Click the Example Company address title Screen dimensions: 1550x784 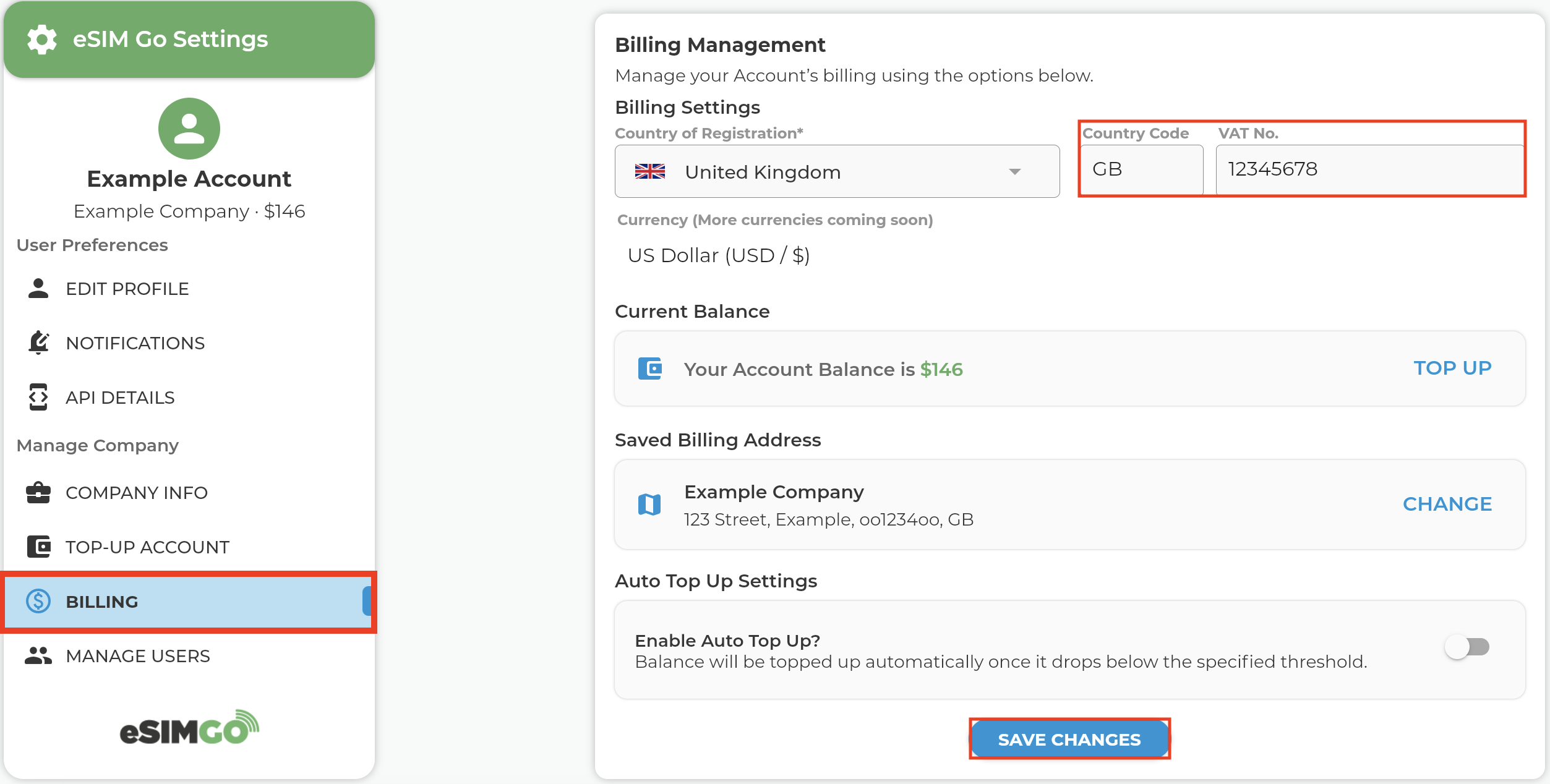[x=774, y=492]
